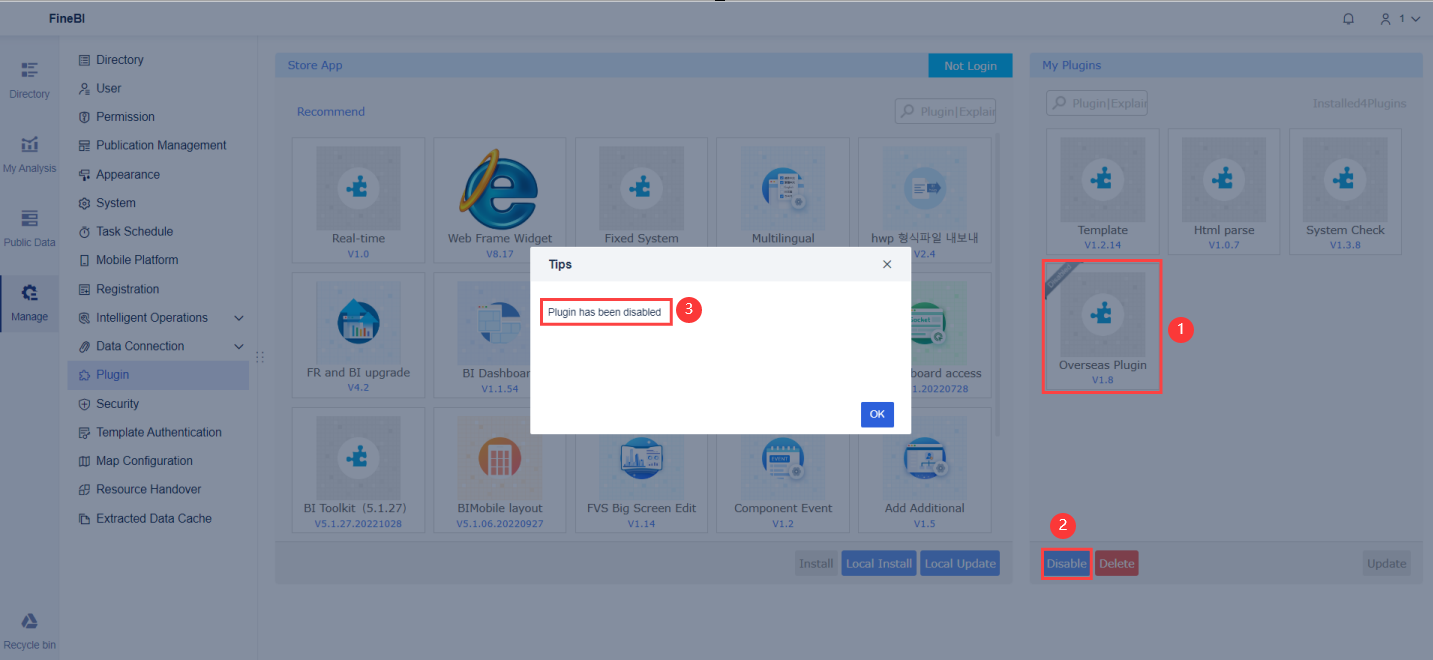The image size is (1433, 660).
Task: Select the Real-time plugin card
Action: 358,200
